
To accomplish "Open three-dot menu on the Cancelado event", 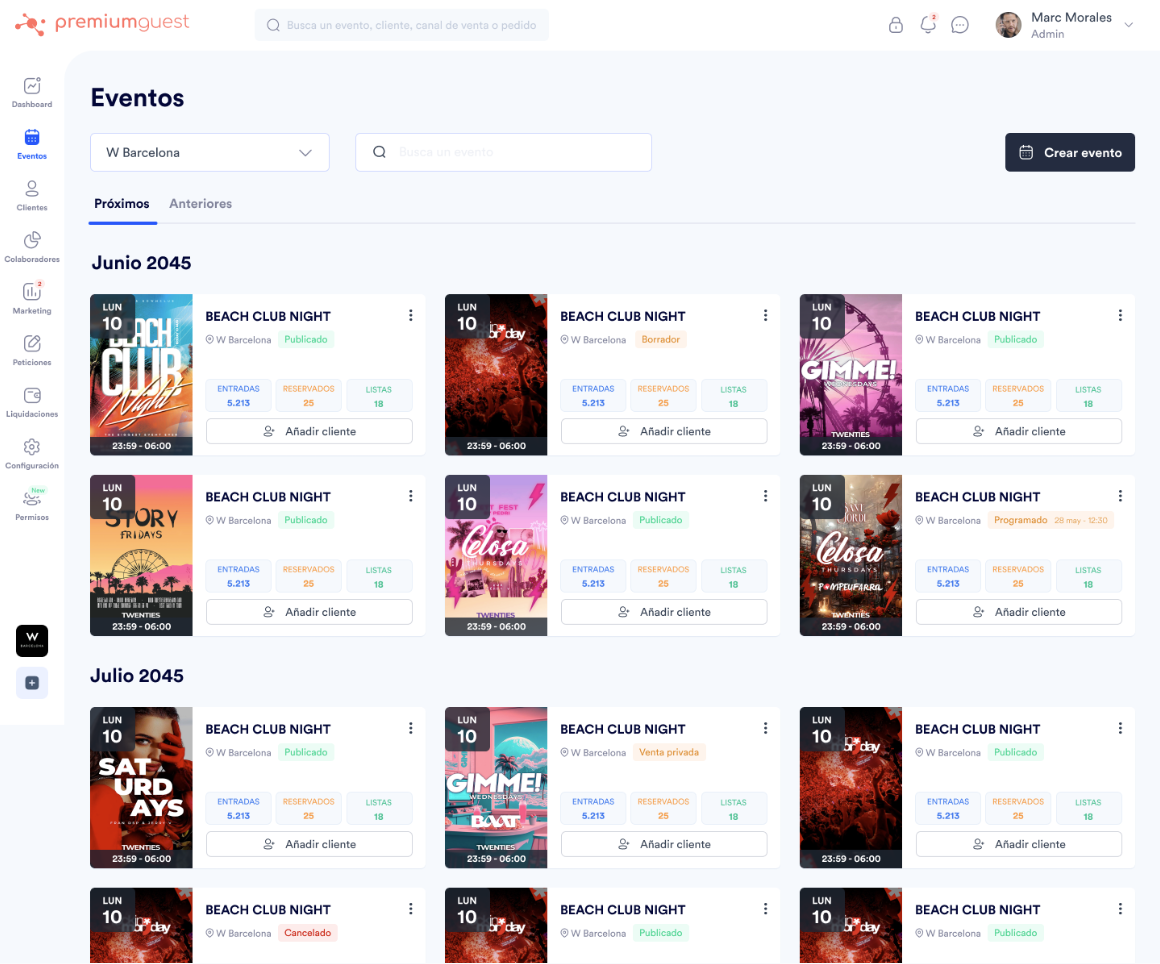I will (x=411, y=909).
